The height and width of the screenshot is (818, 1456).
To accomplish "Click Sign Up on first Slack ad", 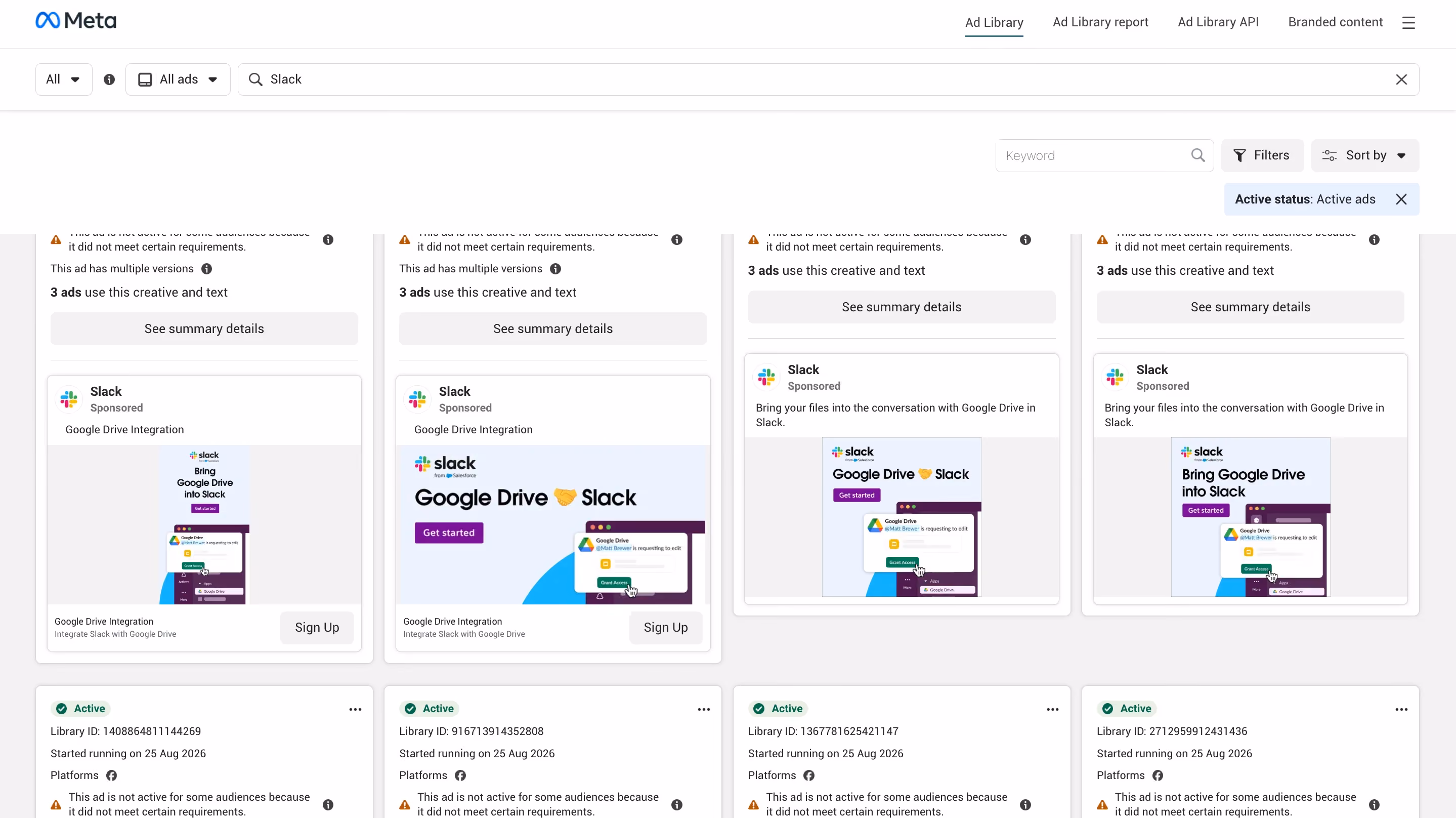I will coord(317,627).
